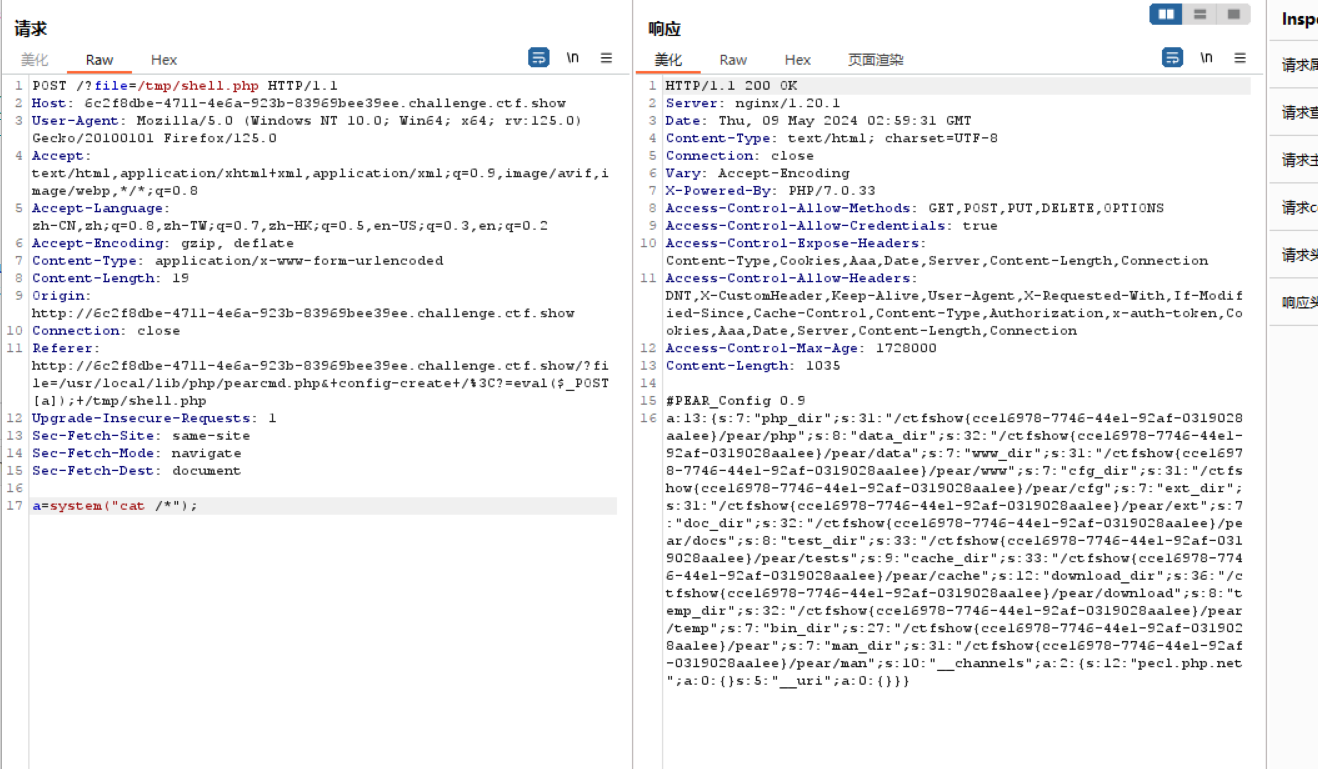
Task: Click the request Content-Type x-www-form-urlencoded line
Action: click(237, 261)
